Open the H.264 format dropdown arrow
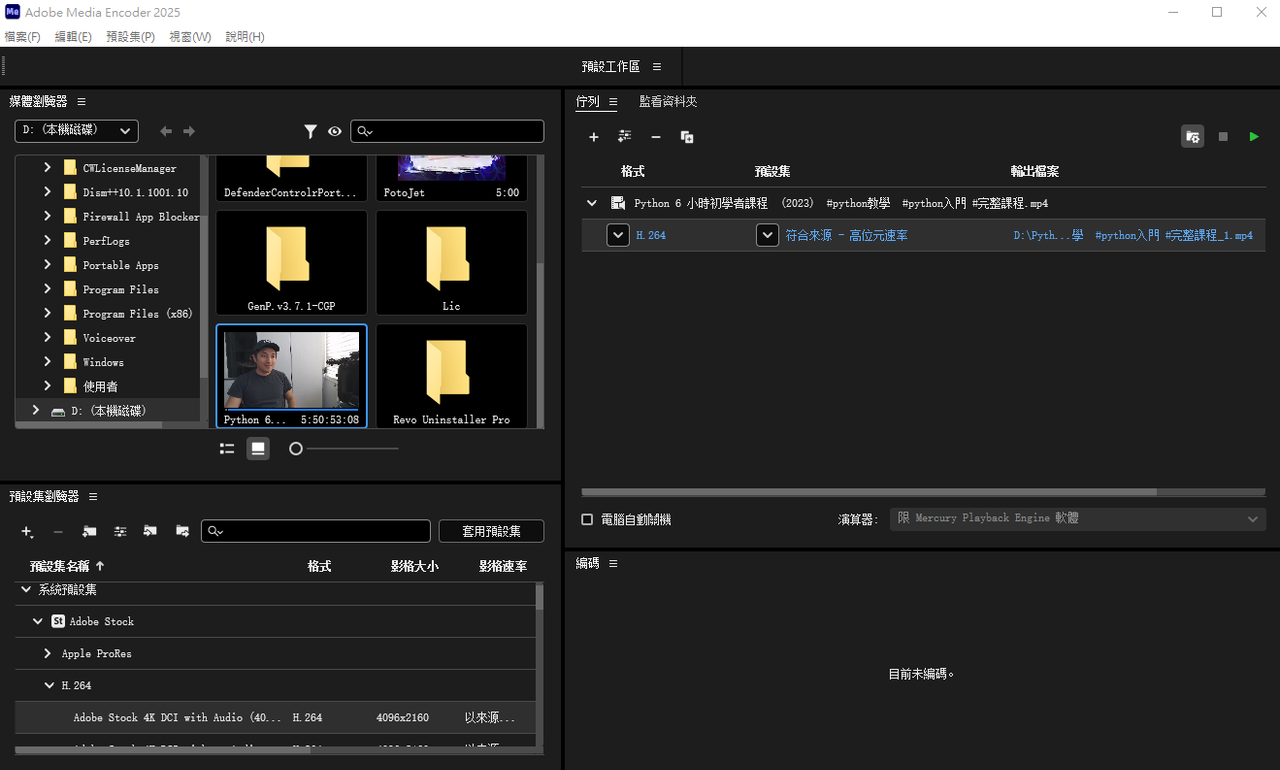The image size is (1280, 770). pyautogui.click(x=618, y=235)
